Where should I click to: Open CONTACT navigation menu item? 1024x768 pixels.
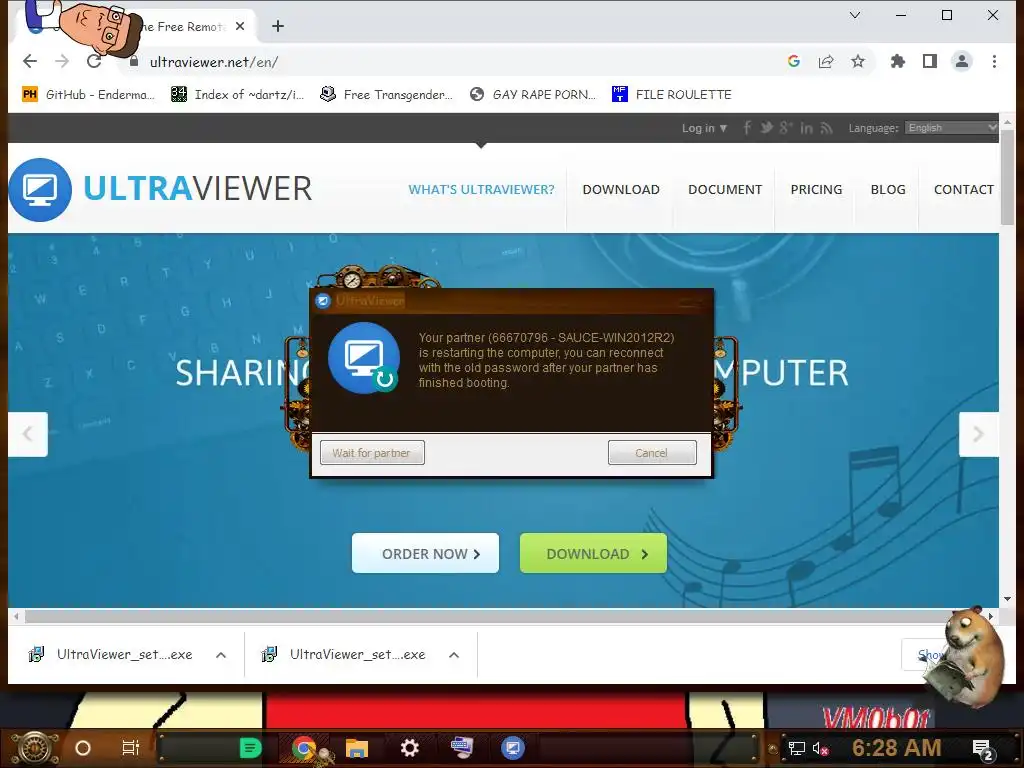(964, 189)
